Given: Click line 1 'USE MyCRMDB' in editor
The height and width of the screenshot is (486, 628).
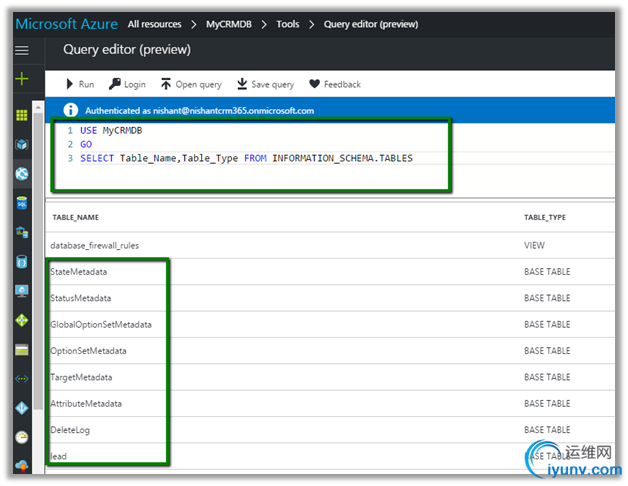Looking at the screenshot, I should [111, 130].
